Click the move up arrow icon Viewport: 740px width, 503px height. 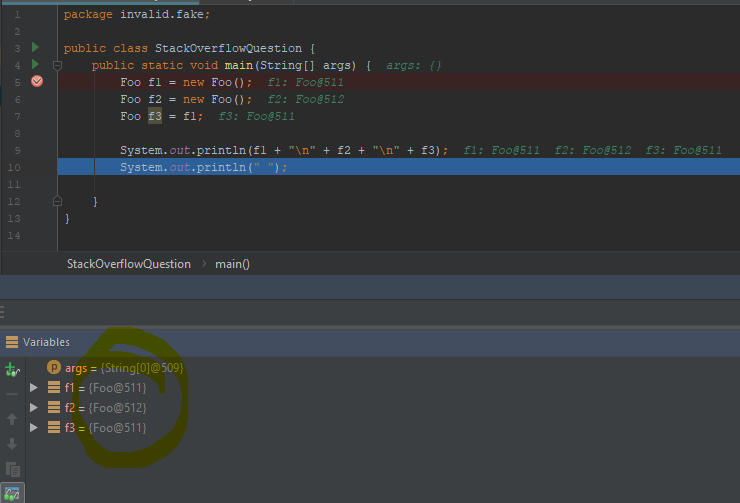[x=12, y=419]
